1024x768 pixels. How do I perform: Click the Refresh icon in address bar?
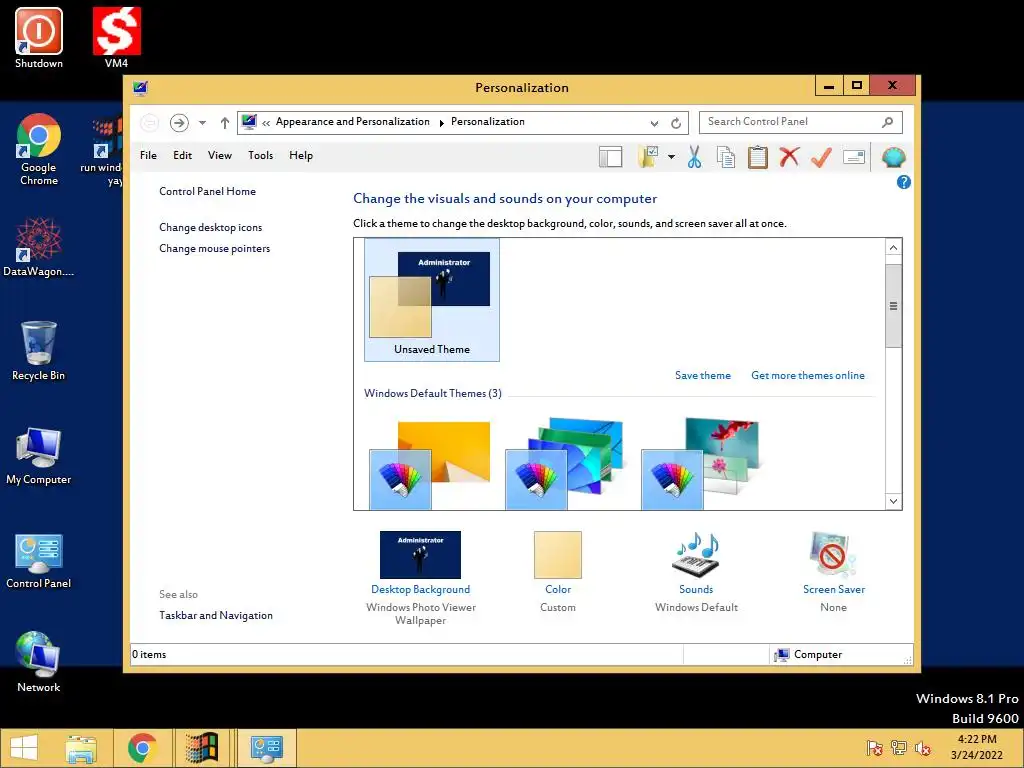click(x=676, y=123)
